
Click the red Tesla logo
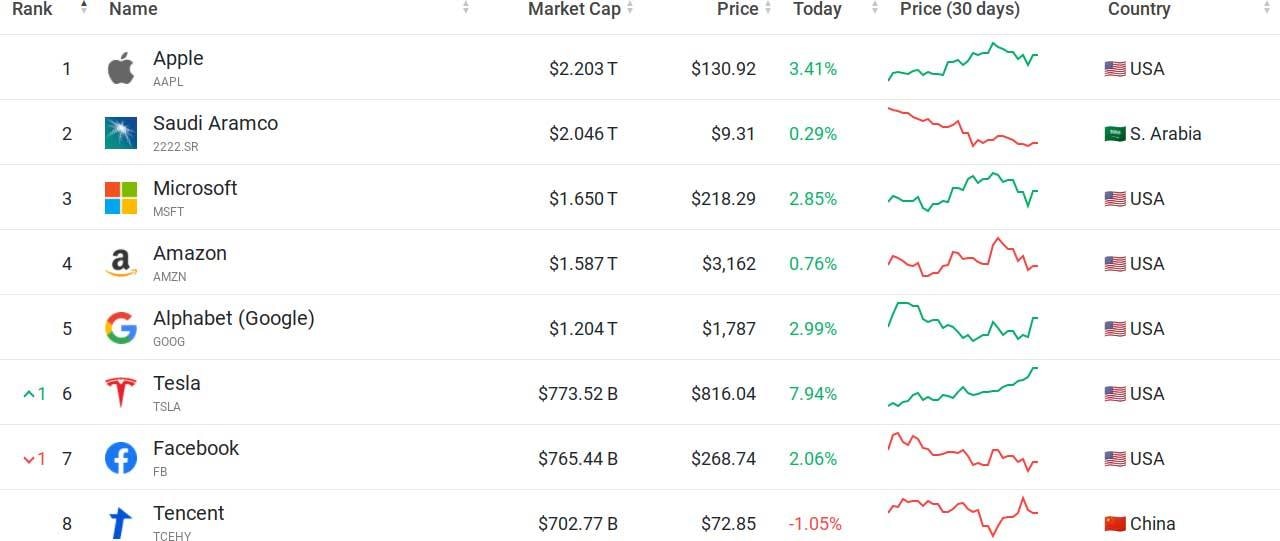[121, 393]
